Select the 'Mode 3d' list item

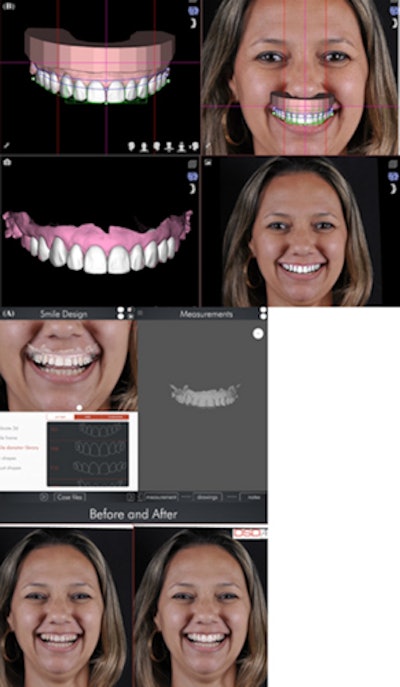(x=9, y=428)
